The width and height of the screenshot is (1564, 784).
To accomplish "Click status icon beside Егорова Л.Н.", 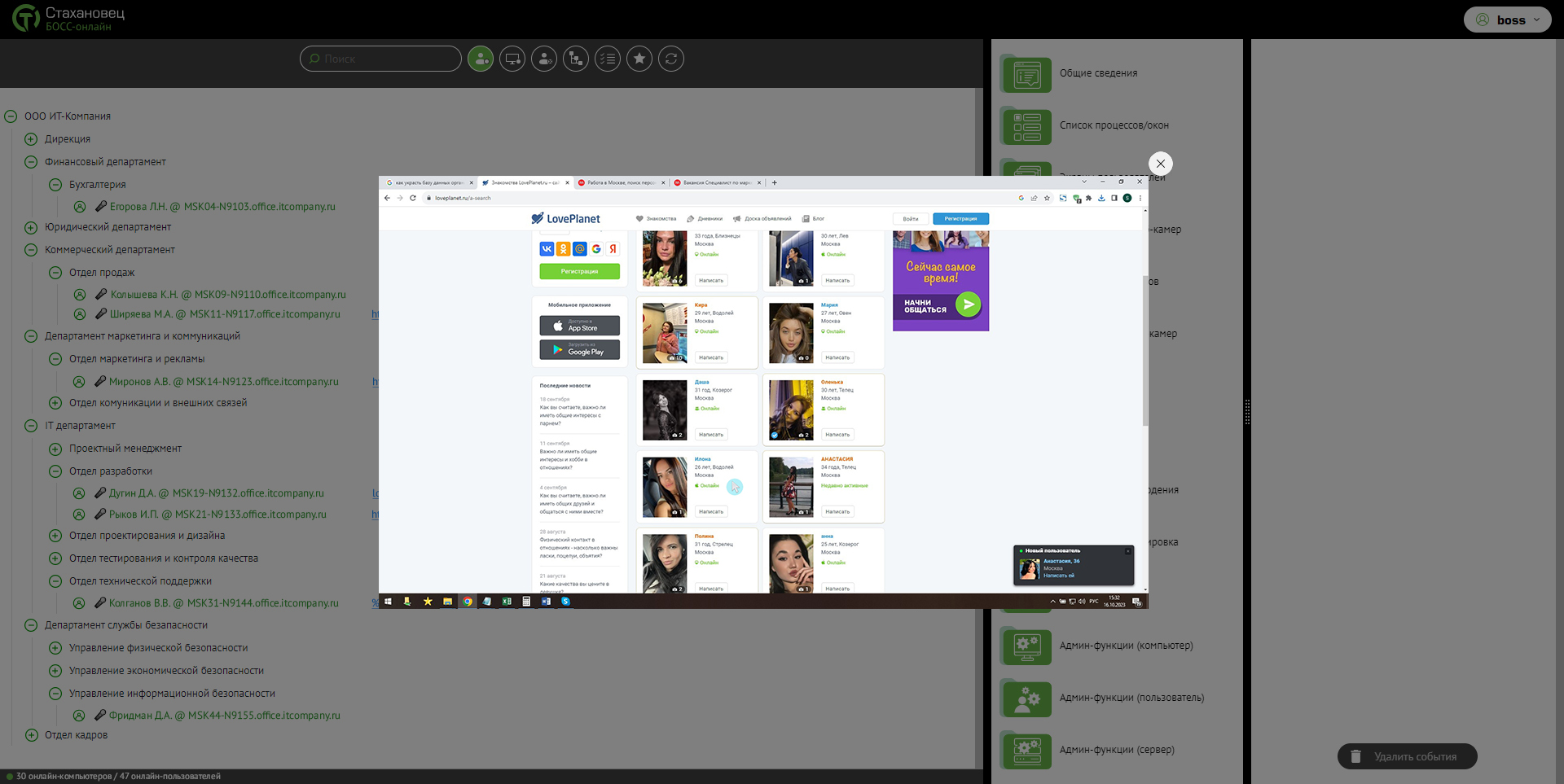I will 80,207.
